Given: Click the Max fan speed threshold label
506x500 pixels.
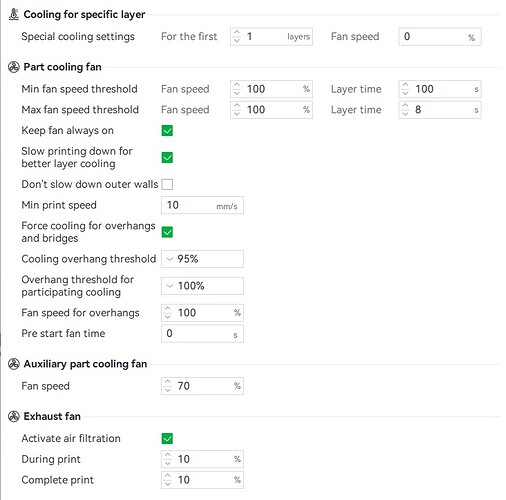Looking at the screenshot, I should 80,110.
